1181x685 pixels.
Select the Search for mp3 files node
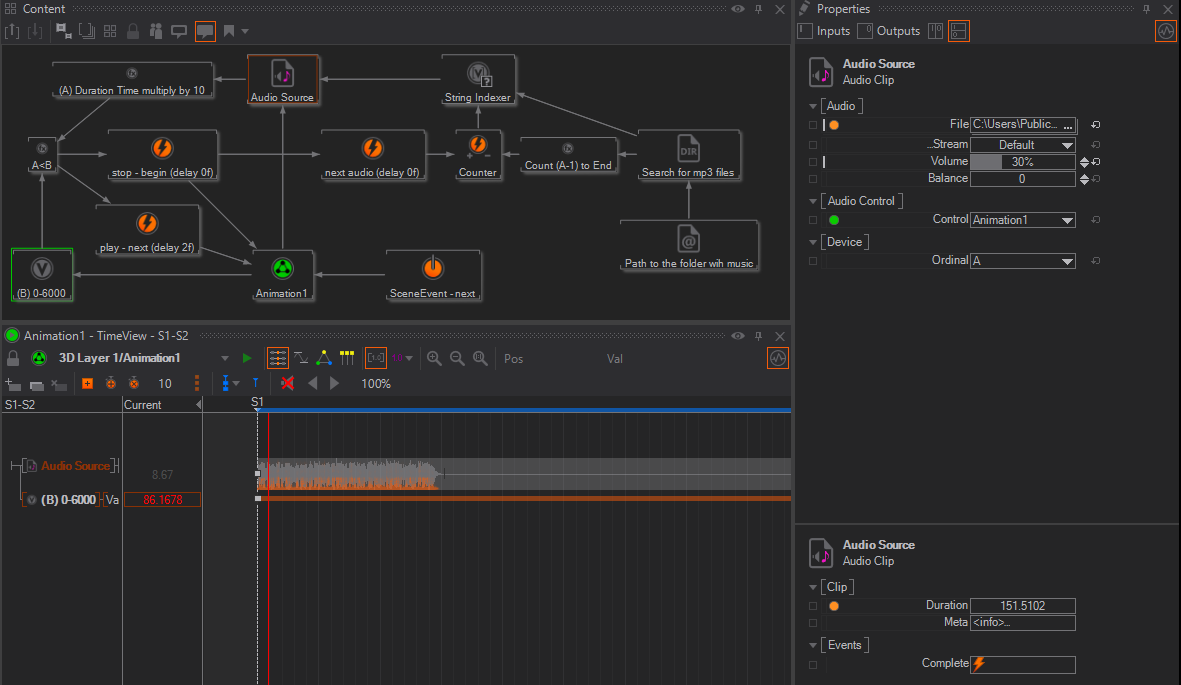[688, 151]
